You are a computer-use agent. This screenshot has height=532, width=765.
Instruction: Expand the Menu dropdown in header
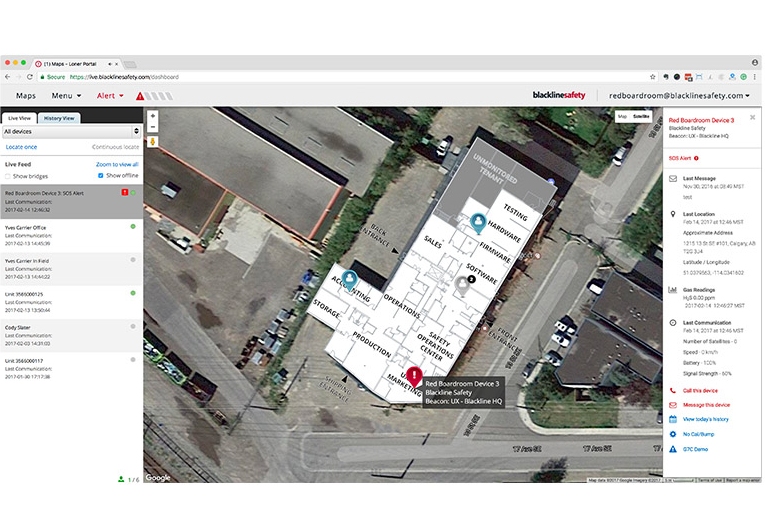tap(66, 96)
